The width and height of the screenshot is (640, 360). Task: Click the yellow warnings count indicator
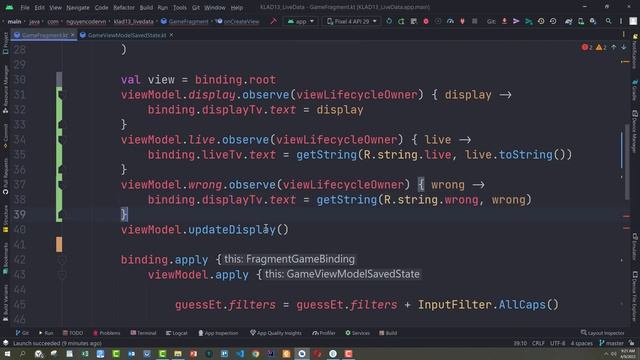601,47
